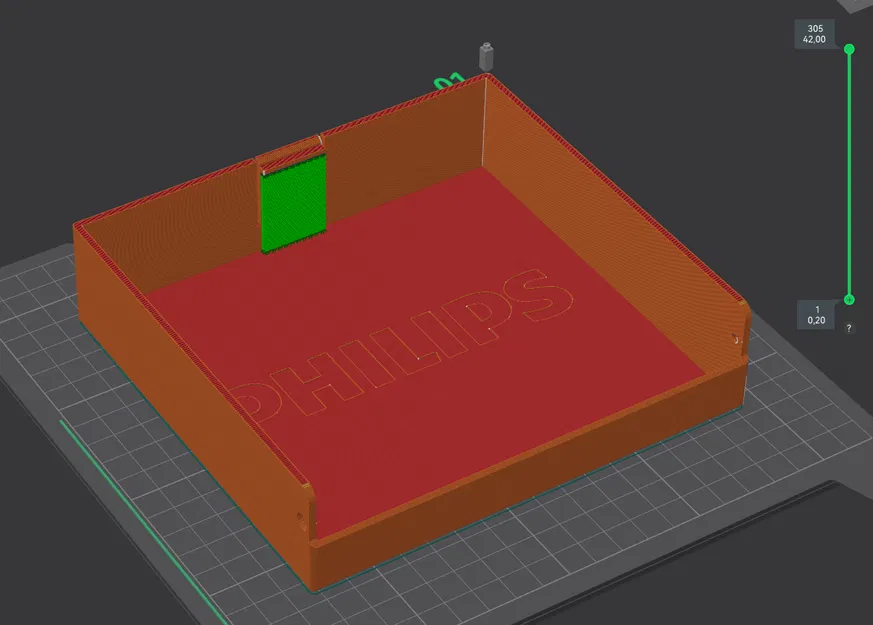Click the bottom layer slider handle
The height and width of the screenshot is (625, 873).
pyautogui.click(x=849, y=299)
